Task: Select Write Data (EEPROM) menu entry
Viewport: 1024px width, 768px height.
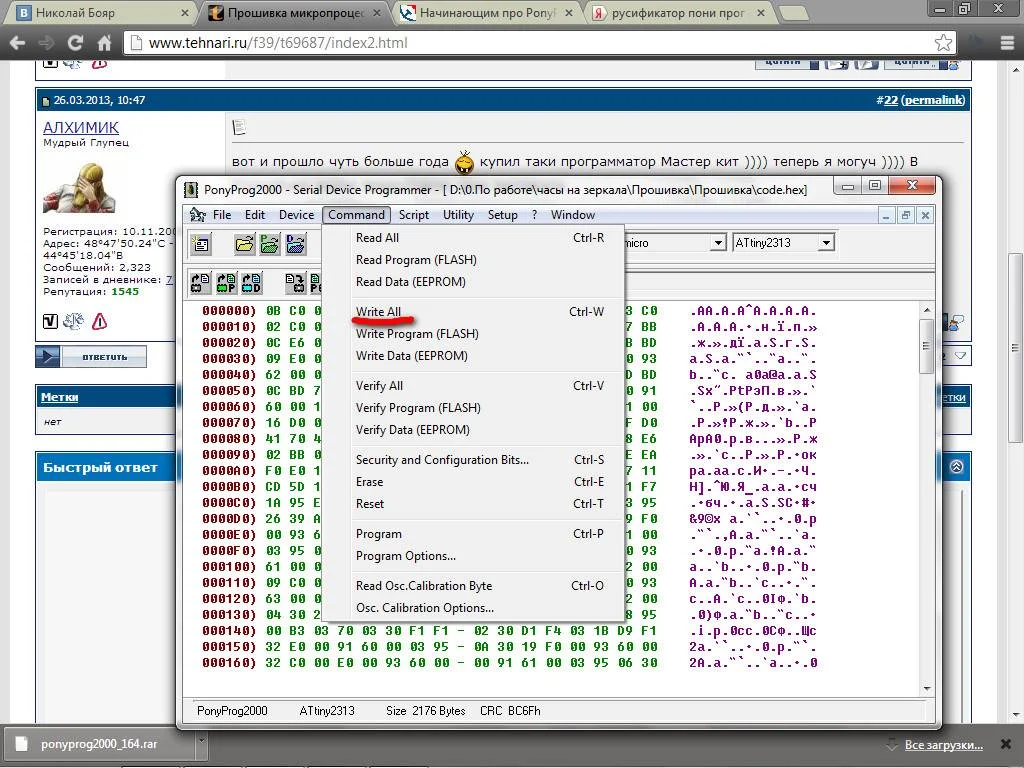Action: 473,356
